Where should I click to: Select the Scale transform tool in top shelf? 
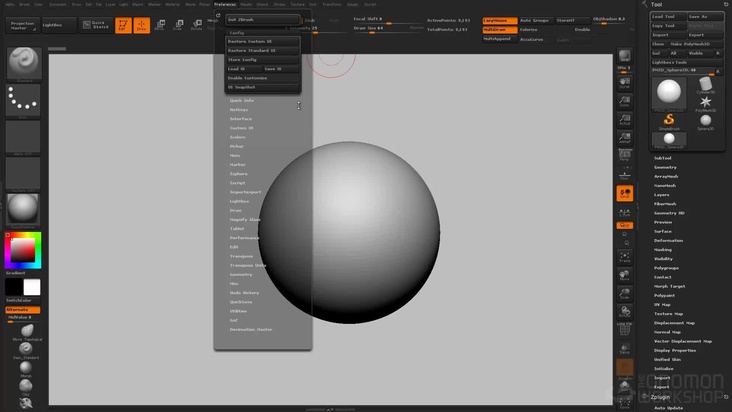[x=178, y=25]
